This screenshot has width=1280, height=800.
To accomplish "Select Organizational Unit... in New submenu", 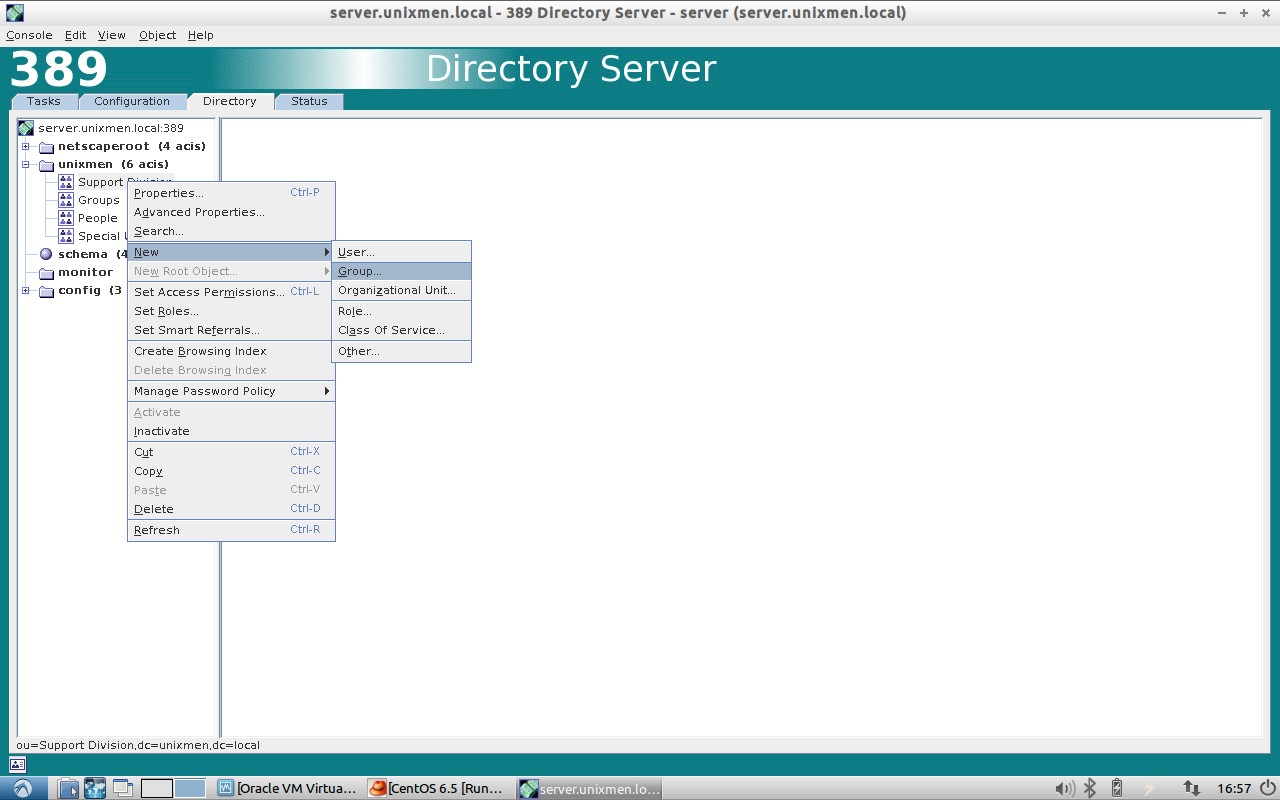I will 401,290.
